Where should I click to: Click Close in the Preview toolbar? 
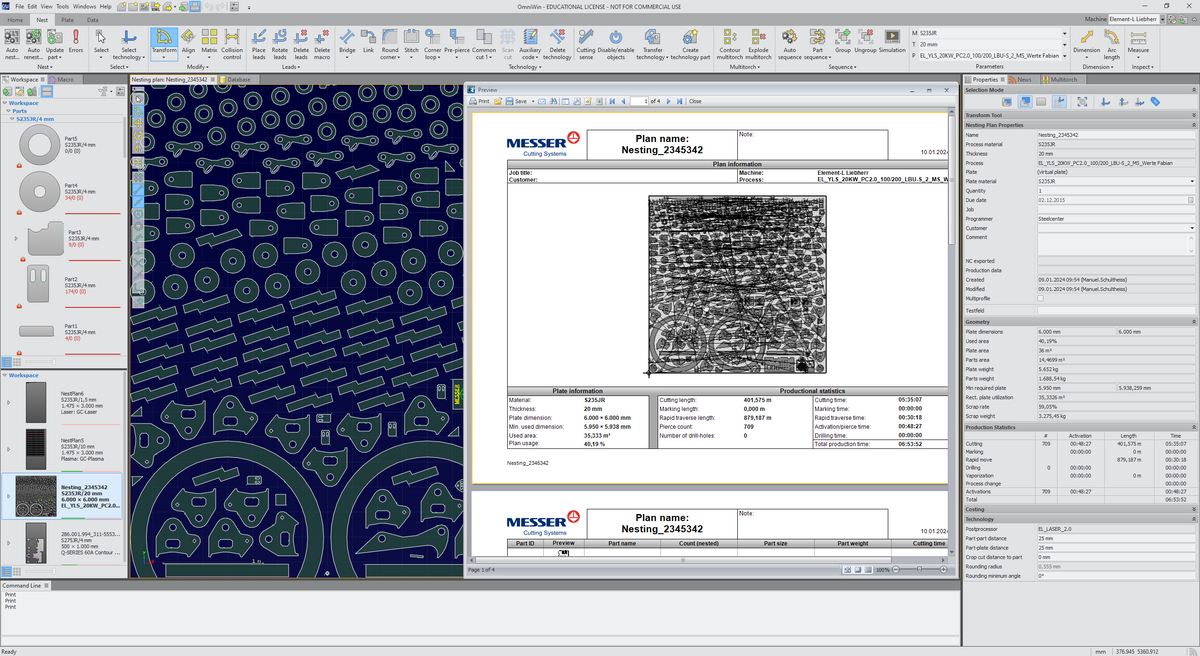click(694, 101)
